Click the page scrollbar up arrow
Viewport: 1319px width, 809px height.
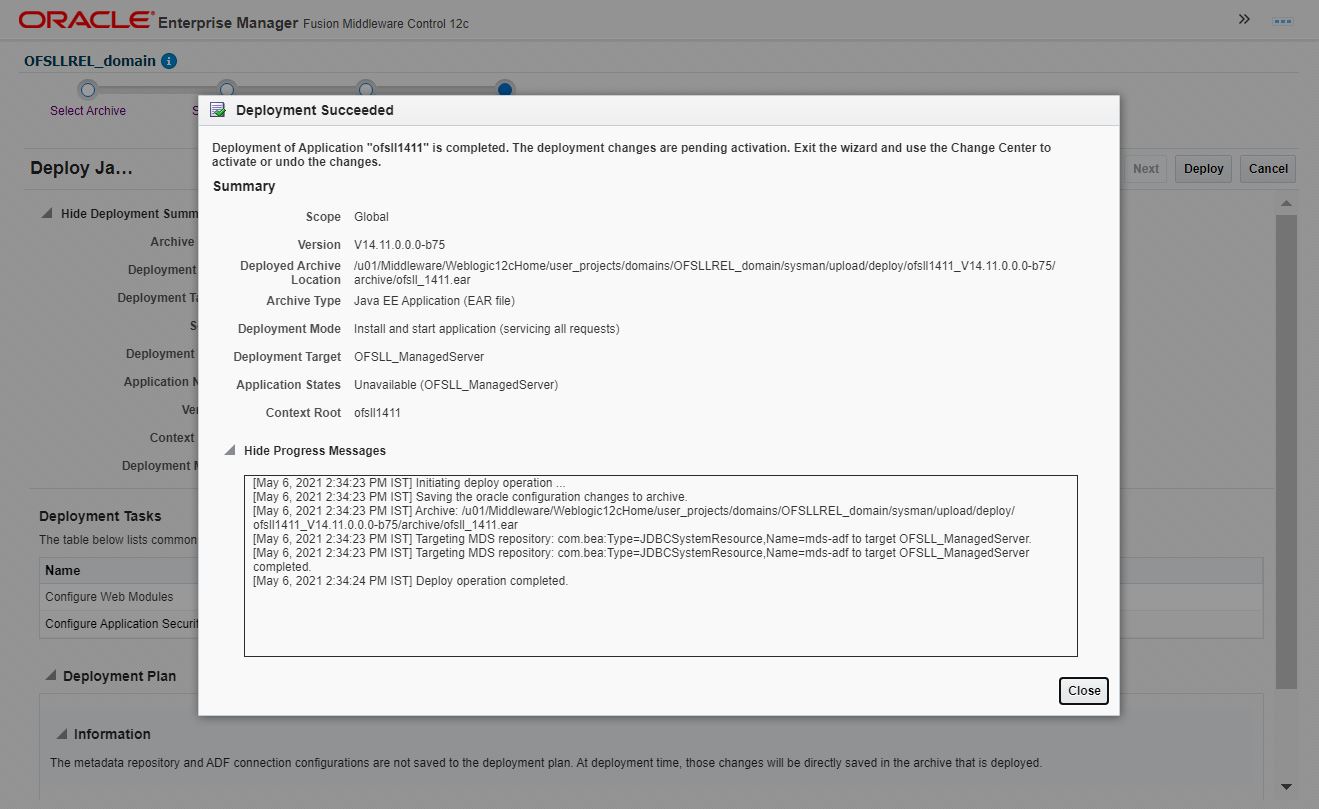[1286, 203]
